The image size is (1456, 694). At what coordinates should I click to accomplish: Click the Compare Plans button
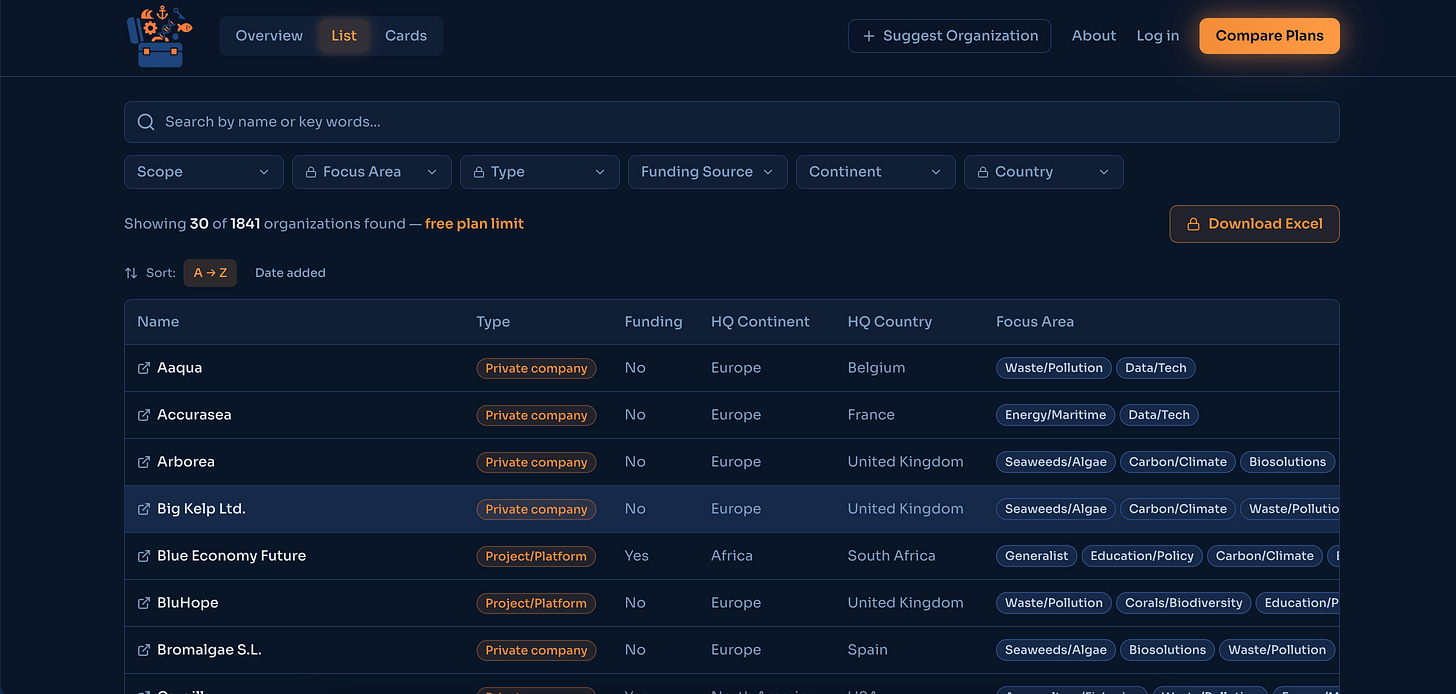[x=1269, y=36]
